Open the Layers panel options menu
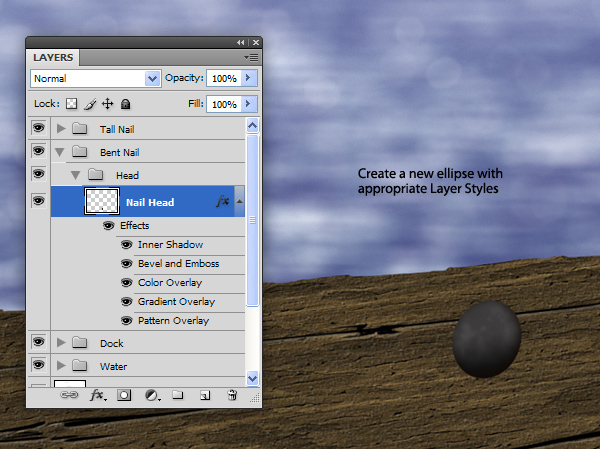 [251, 57]
